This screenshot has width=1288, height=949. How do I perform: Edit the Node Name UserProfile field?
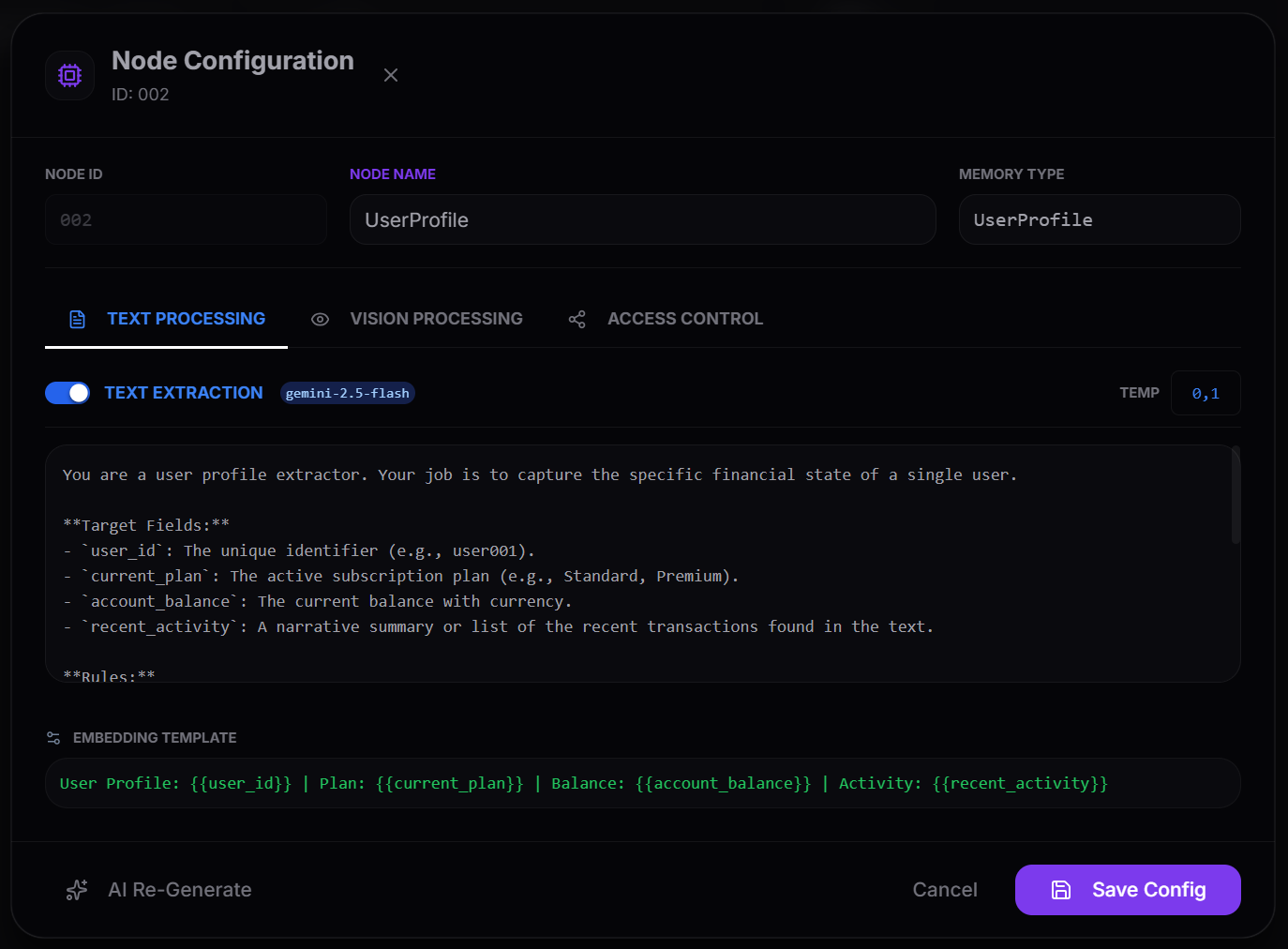coord(642,219)
